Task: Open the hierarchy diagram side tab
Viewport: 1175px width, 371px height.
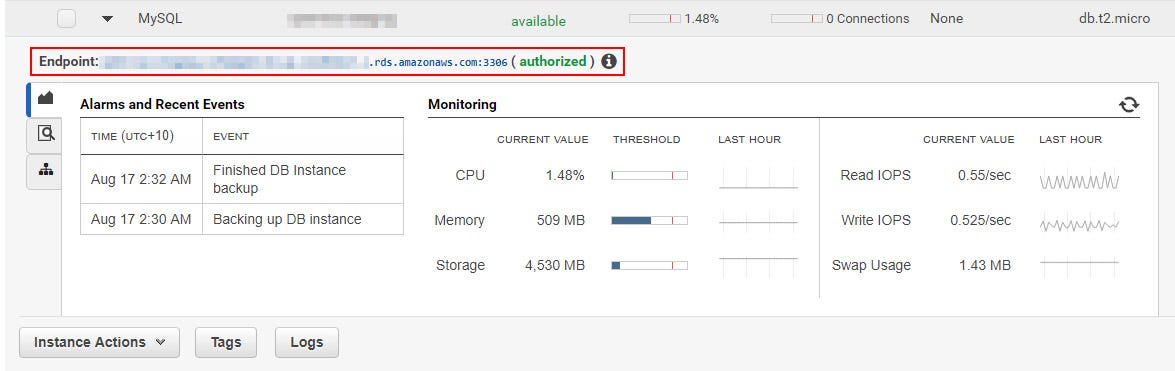Action: [x=45, y=172]
